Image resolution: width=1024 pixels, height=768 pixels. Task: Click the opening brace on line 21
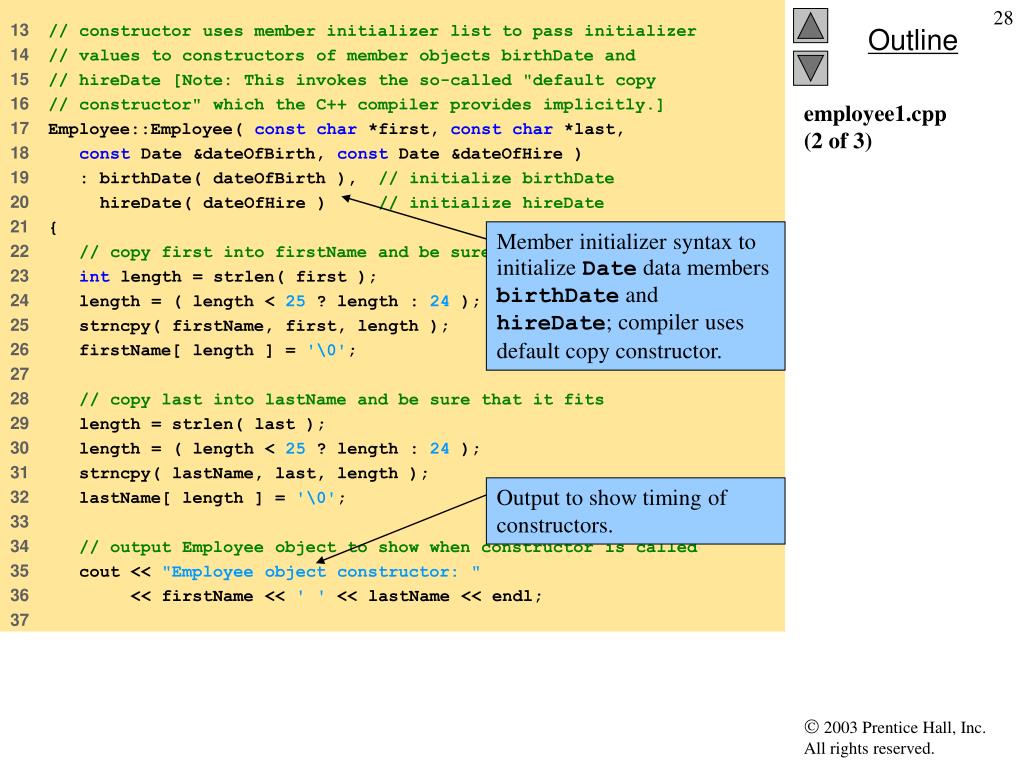click(53, 228)
